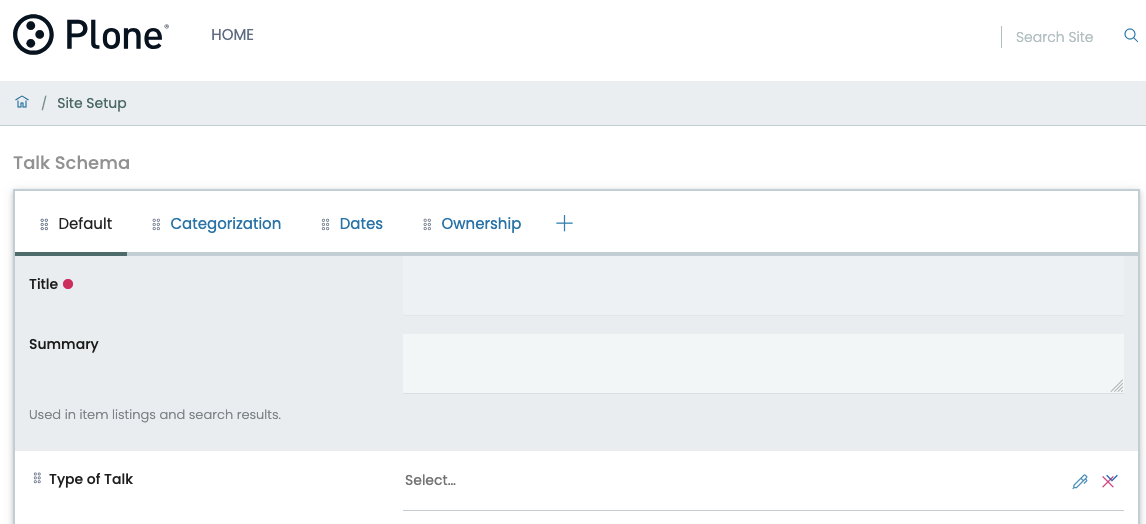
Task: Click drag handle on Ownership tab
Action: click(x=427, y=224)
